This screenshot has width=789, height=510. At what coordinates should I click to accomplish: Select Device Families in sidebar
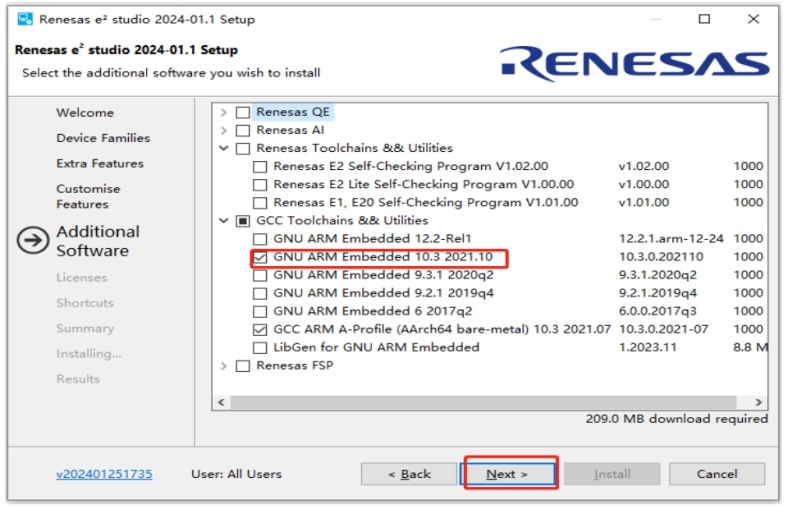(x=103, y=138)
